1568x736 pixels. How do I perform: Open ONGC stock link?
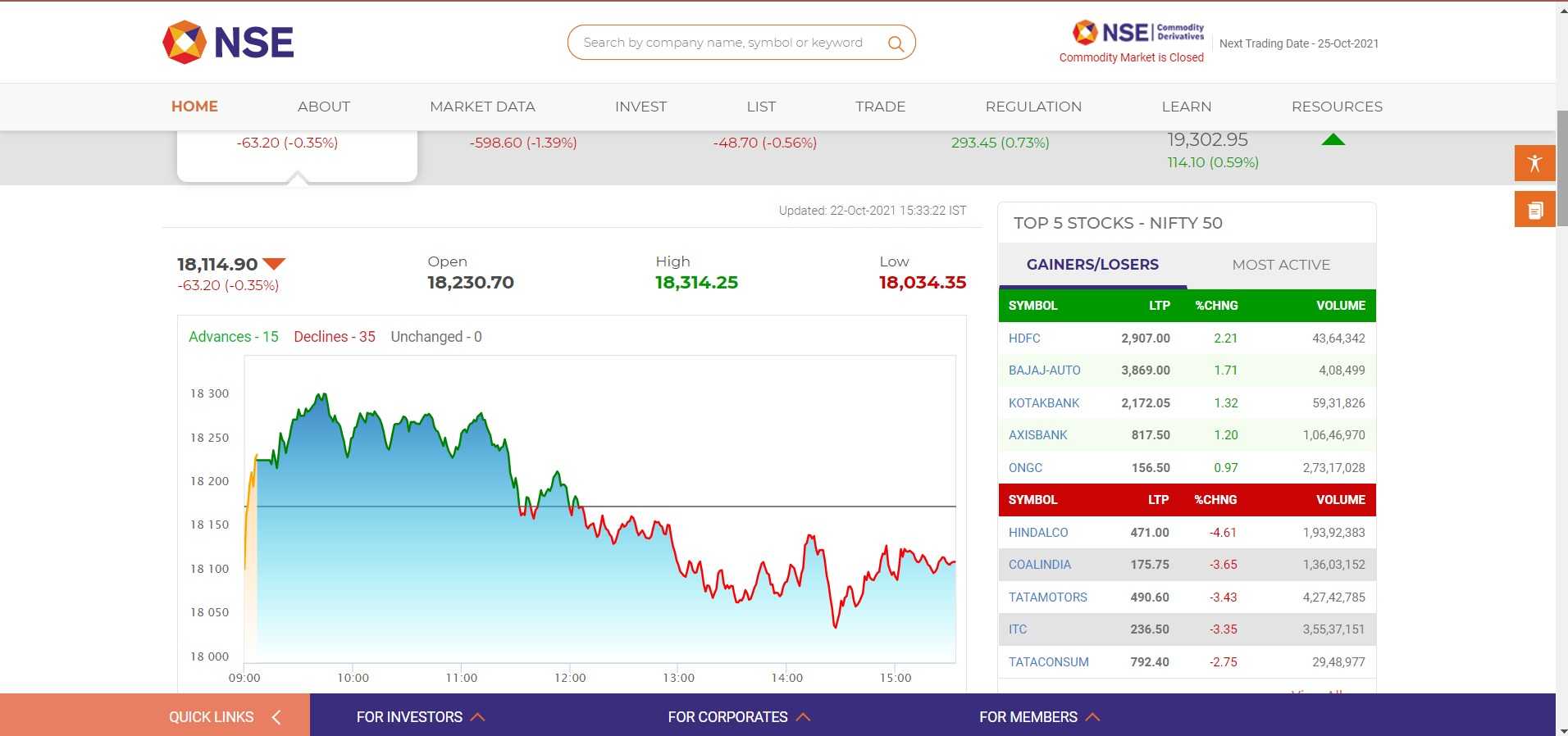pos(1025,468)
